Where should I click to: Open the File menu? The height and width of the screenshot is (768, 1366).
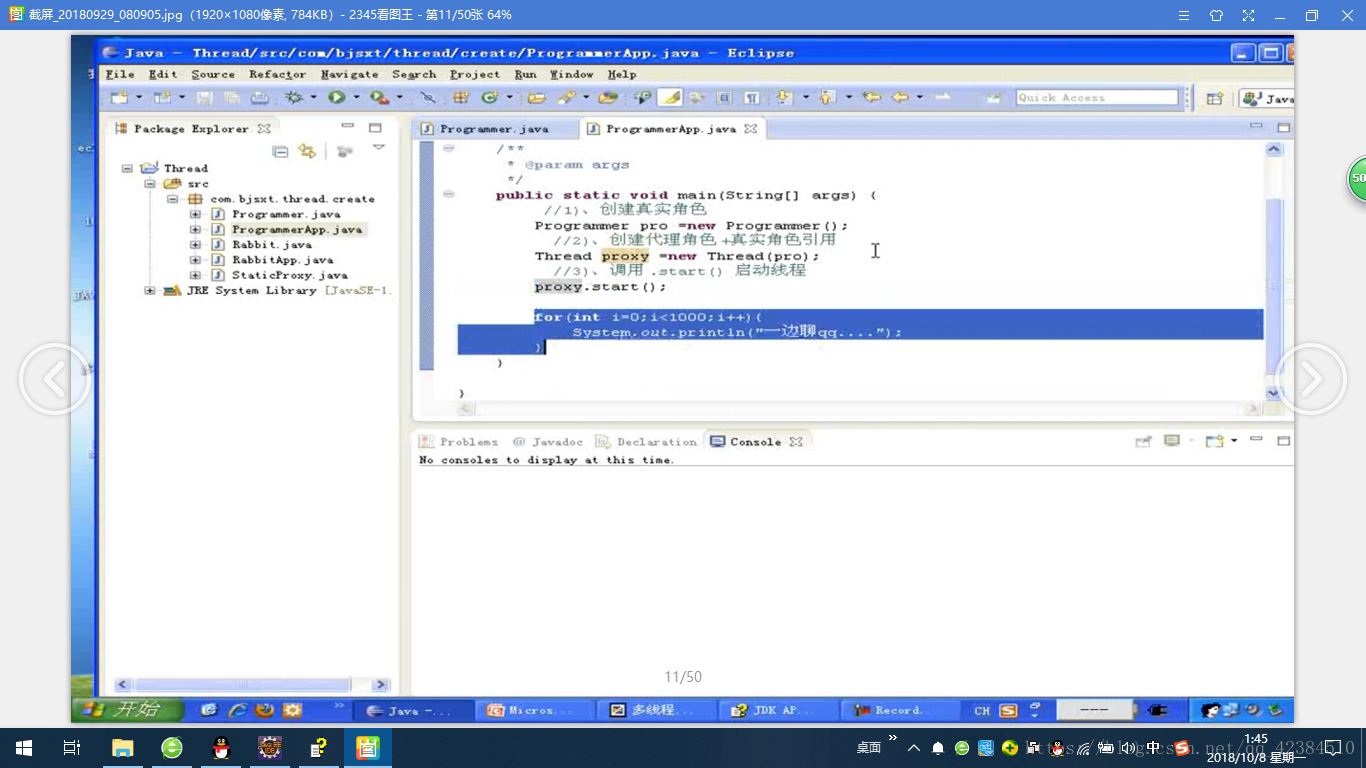120,74
